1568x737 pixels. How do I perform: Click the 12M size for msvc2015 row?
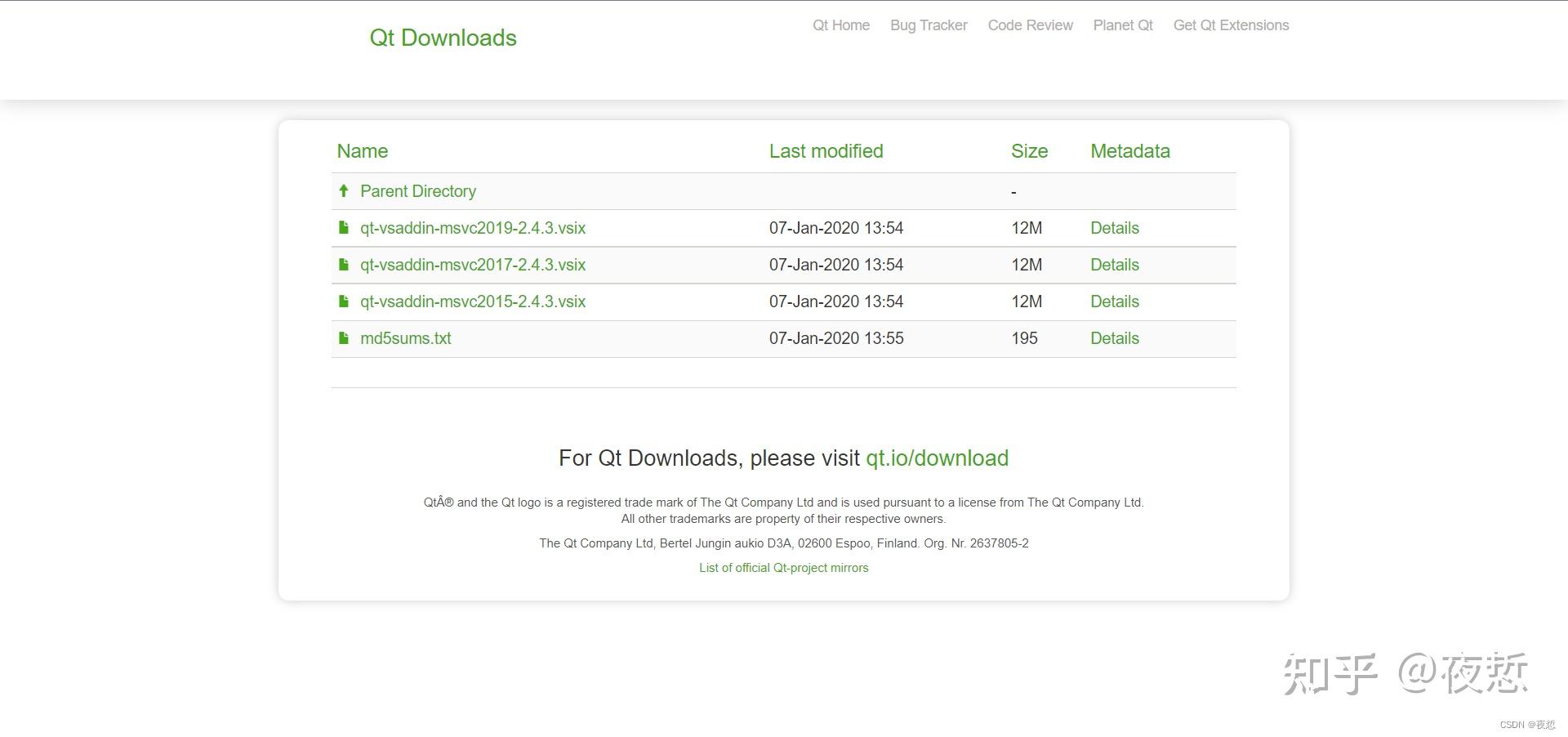point(1027,301)
